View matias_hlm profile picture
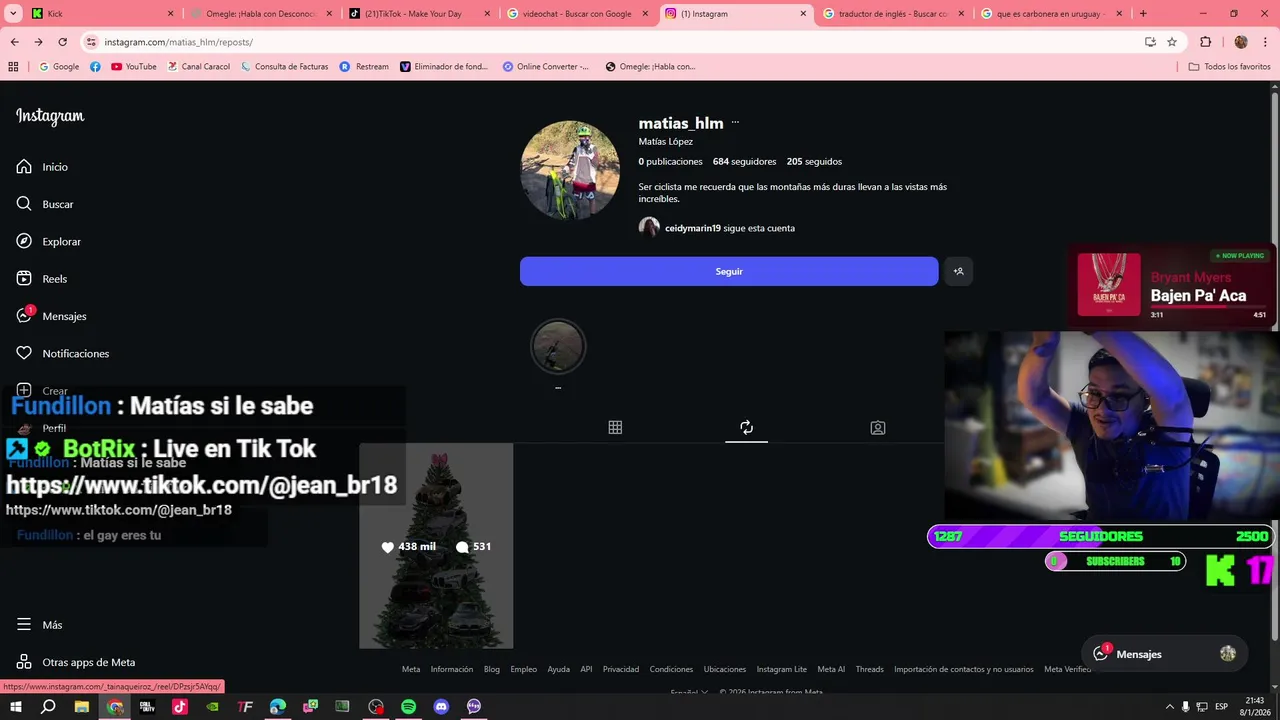This screenshot has width=1280, height=720. coord(570,170)
